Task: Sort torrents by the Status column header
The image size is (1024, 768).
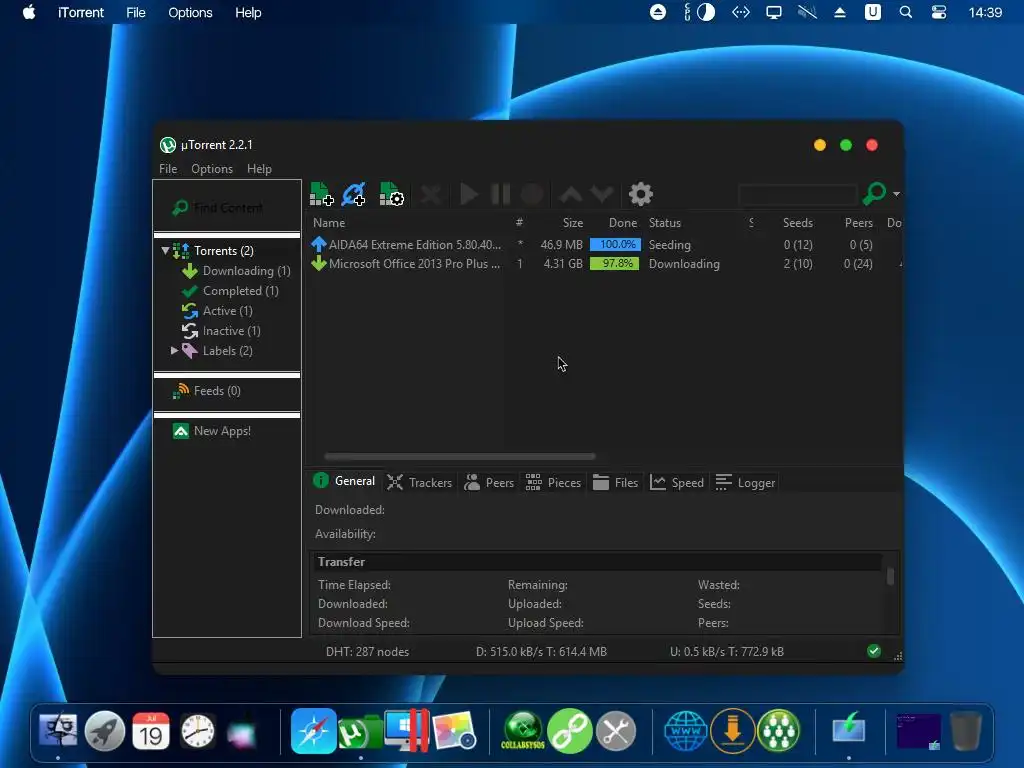Action: pos(665,223)
